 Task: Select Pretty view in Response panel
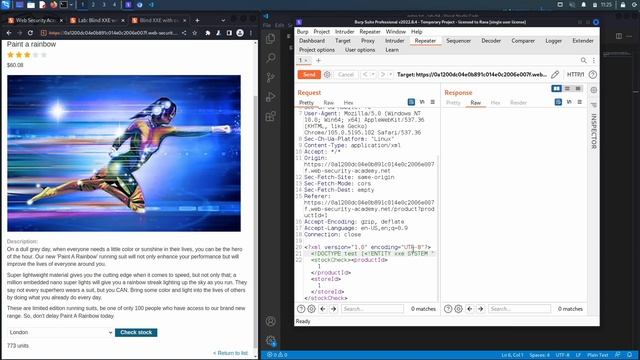click(x=453, y=102)
